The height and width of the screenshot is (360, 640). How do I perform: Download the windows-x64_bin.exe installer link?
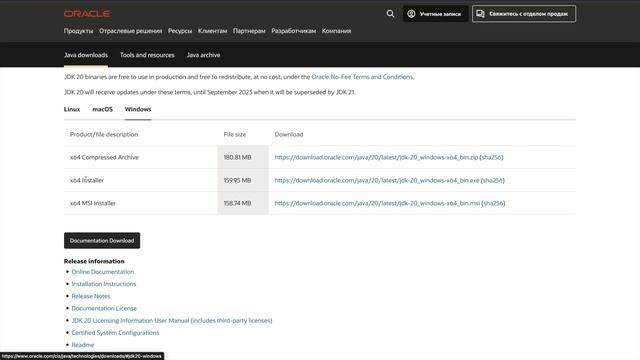coord(377,180)
